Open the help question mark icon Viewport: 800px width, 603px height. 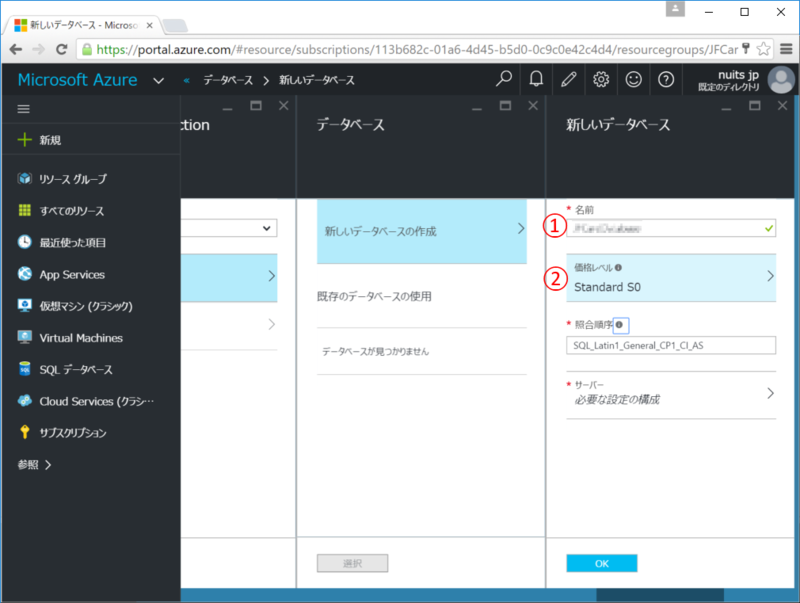pos(666,79)
